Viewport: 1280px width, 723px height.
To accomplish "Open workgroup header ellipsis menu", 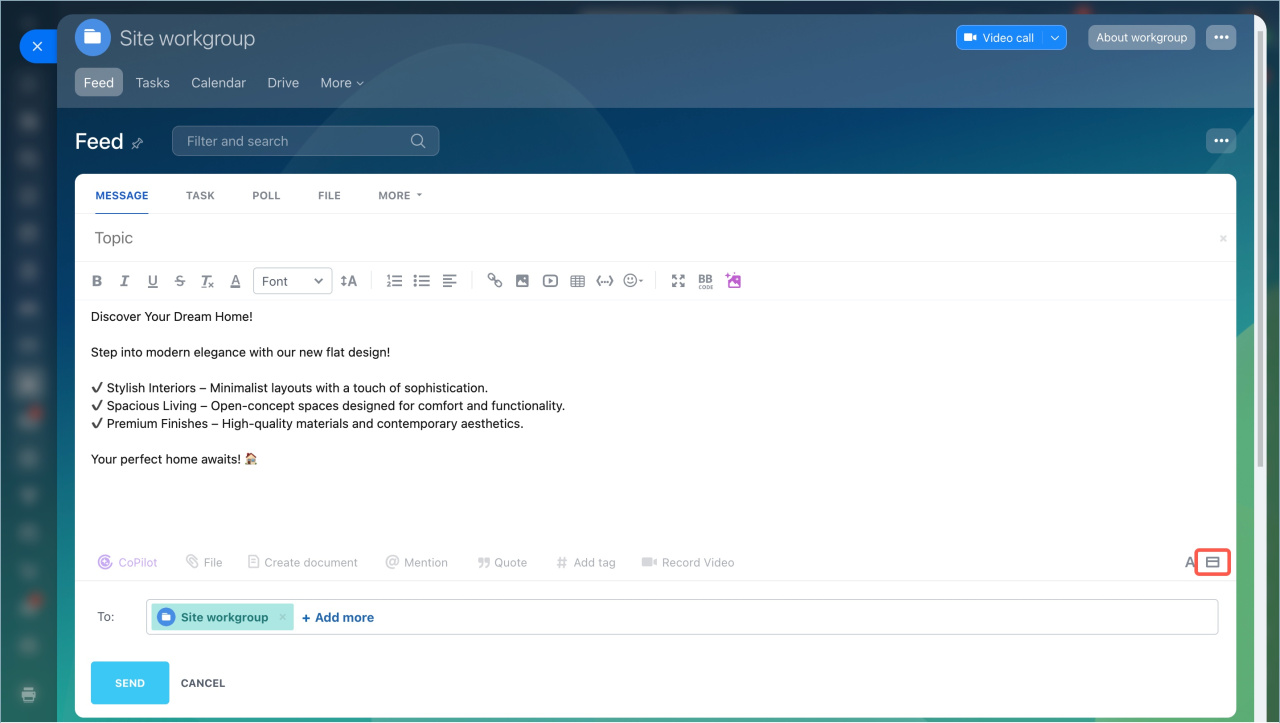I will [x=1221, y=37].
